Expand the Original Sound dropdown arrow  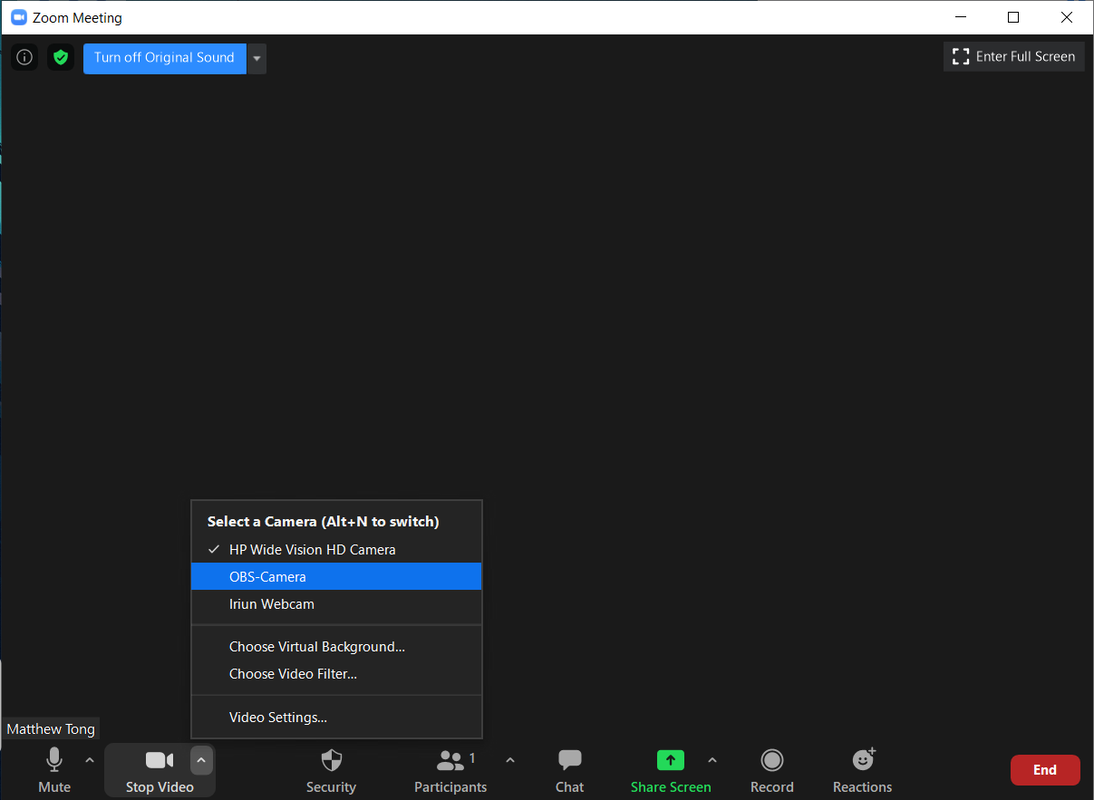pyautogui.click(x=257, y=58)
